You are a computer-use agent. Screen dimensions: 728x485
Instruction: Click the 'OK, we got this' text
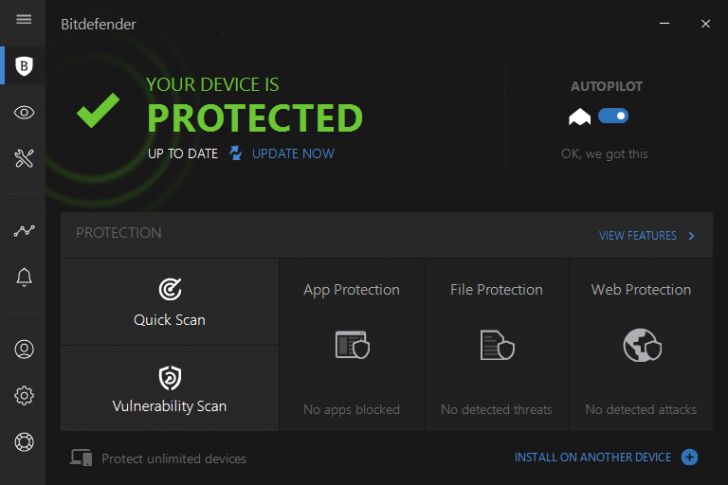click(604, 154)
